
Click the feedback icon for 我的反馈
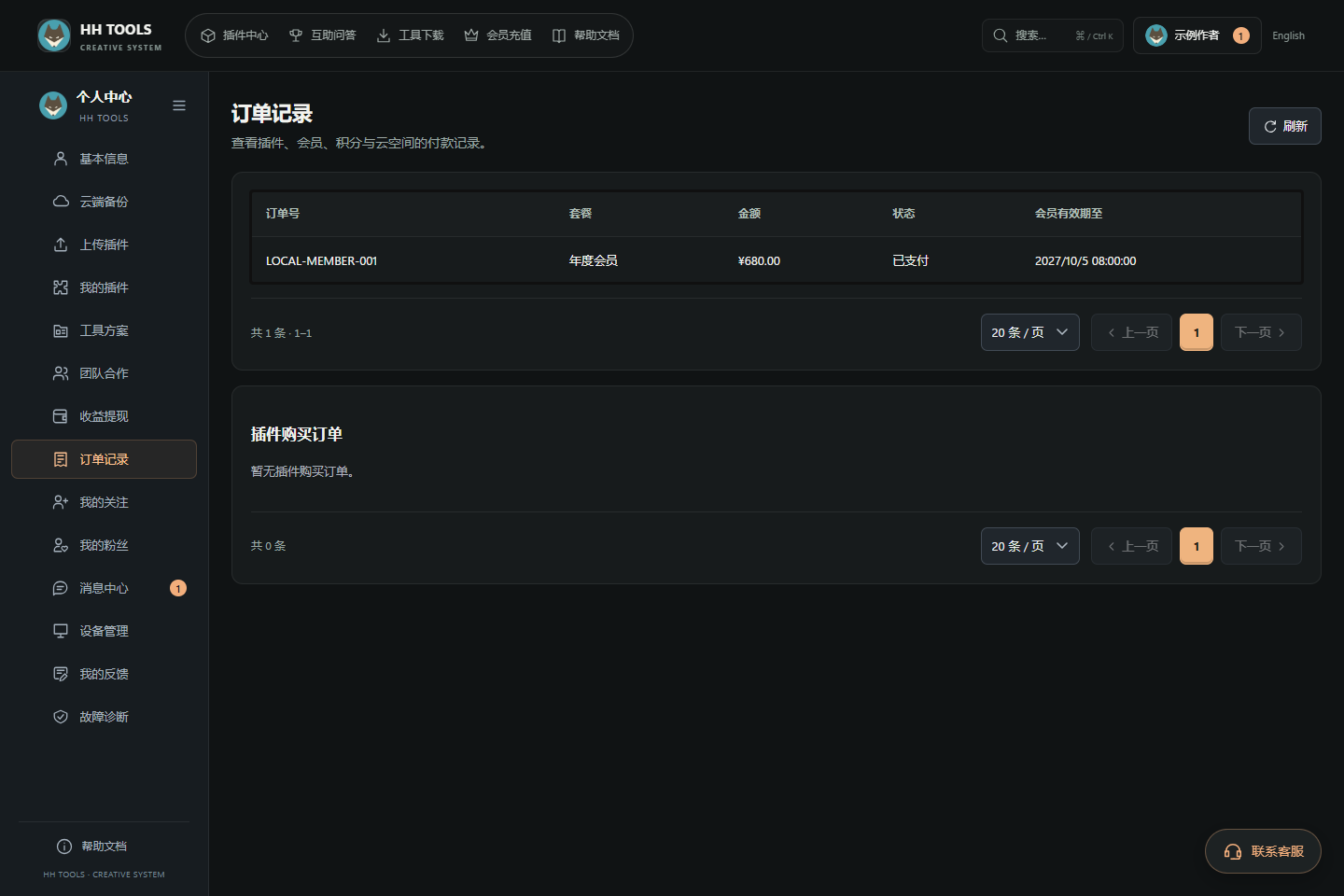coord(61,674)
